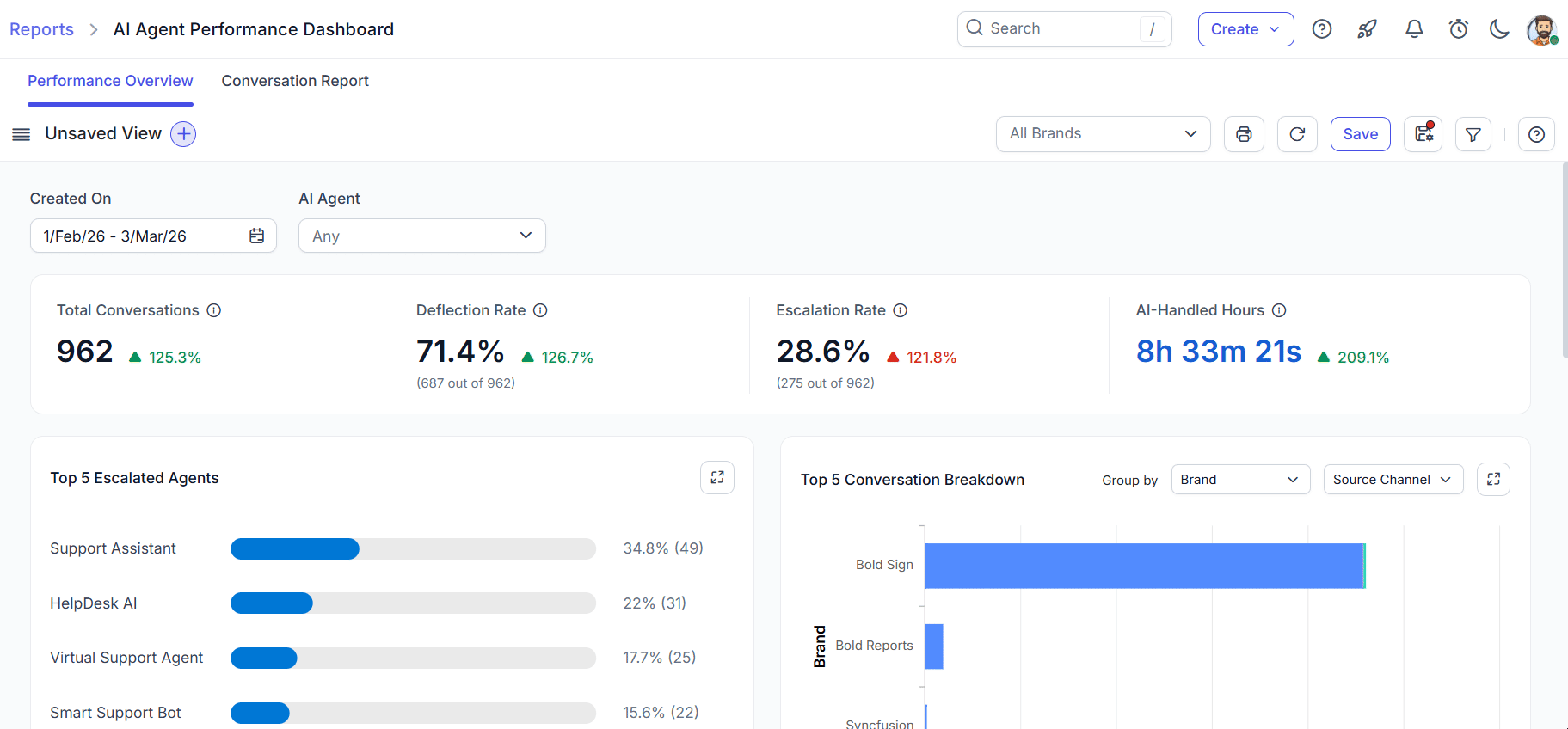The image size is (1568, 729).
Task: Click the search magnifier icon
Action: [975, 28]
